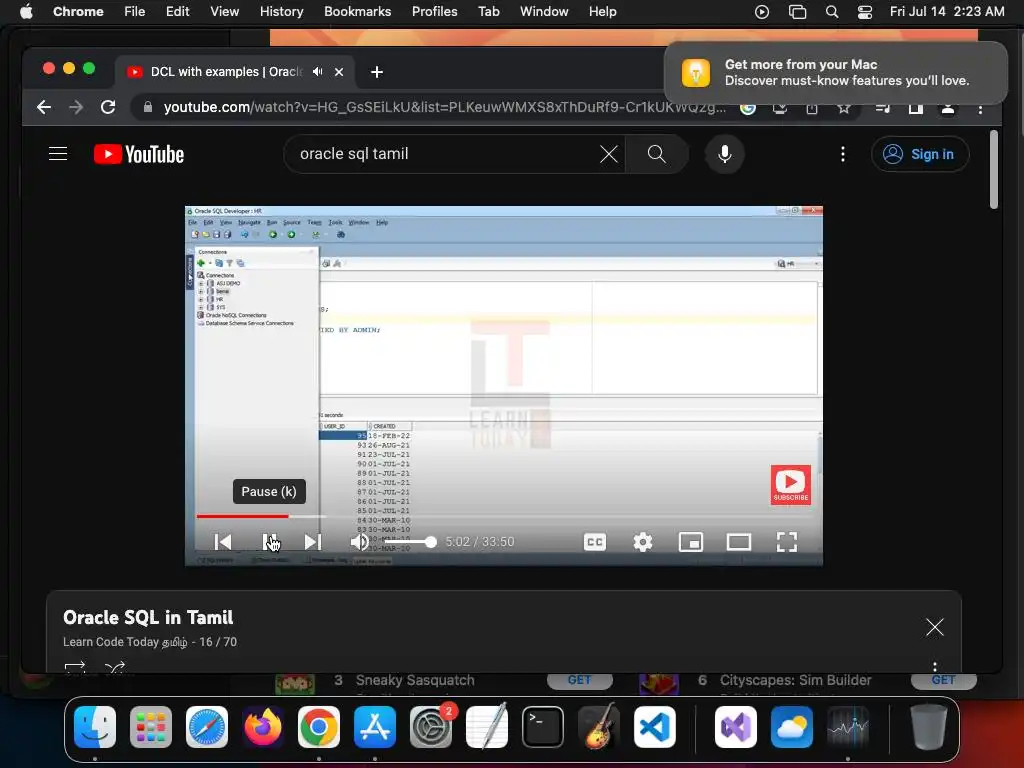
Task: Go to the YouTube home logo
Action: point(139,154)
